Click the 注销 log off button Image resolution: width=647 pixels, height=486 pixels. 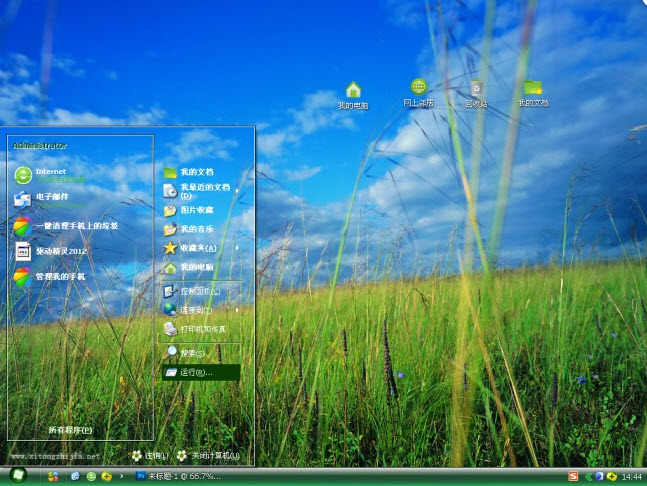pos(151,456)
